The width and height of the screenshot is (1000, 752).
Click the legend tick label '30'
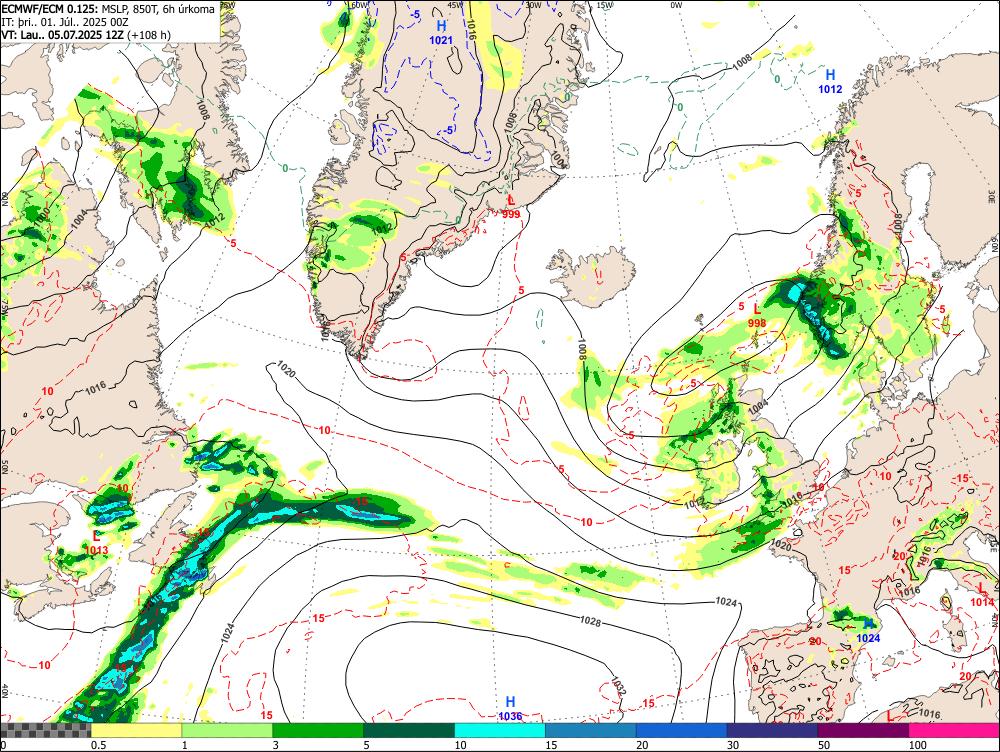click(x=733, y=745)
